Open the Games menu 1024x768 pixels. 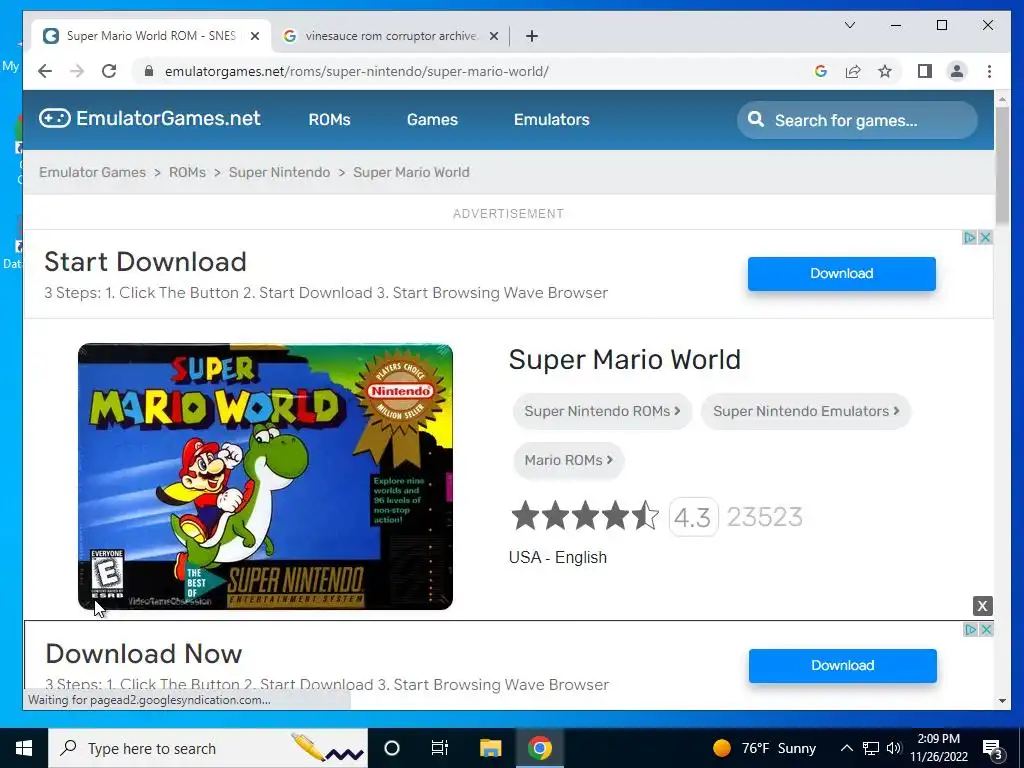432,120
